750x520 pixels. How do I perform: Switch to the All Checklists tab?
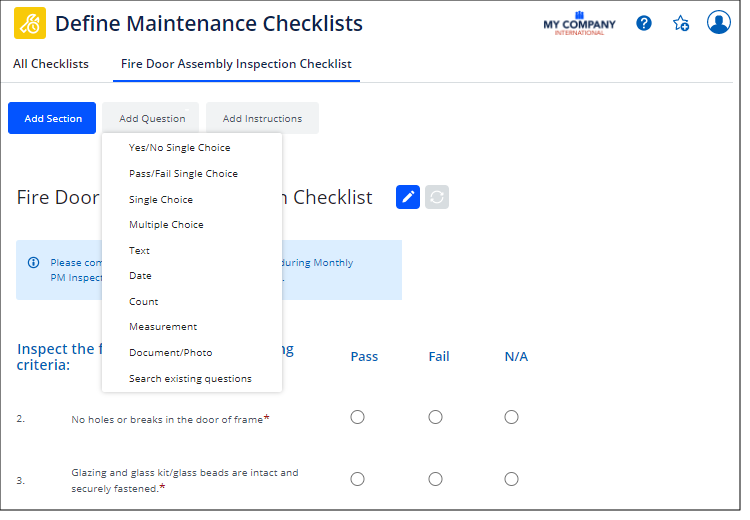[x=51, y=64]
